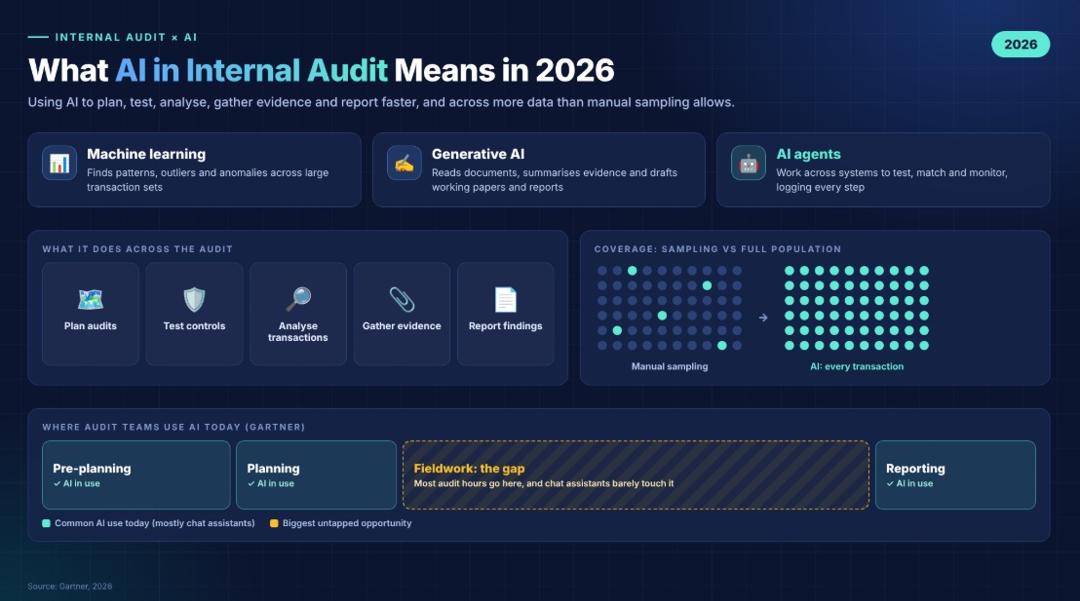
Task: Click the 'Source: Gartner, 2026' footnote
Action: [x=70, y=587]
